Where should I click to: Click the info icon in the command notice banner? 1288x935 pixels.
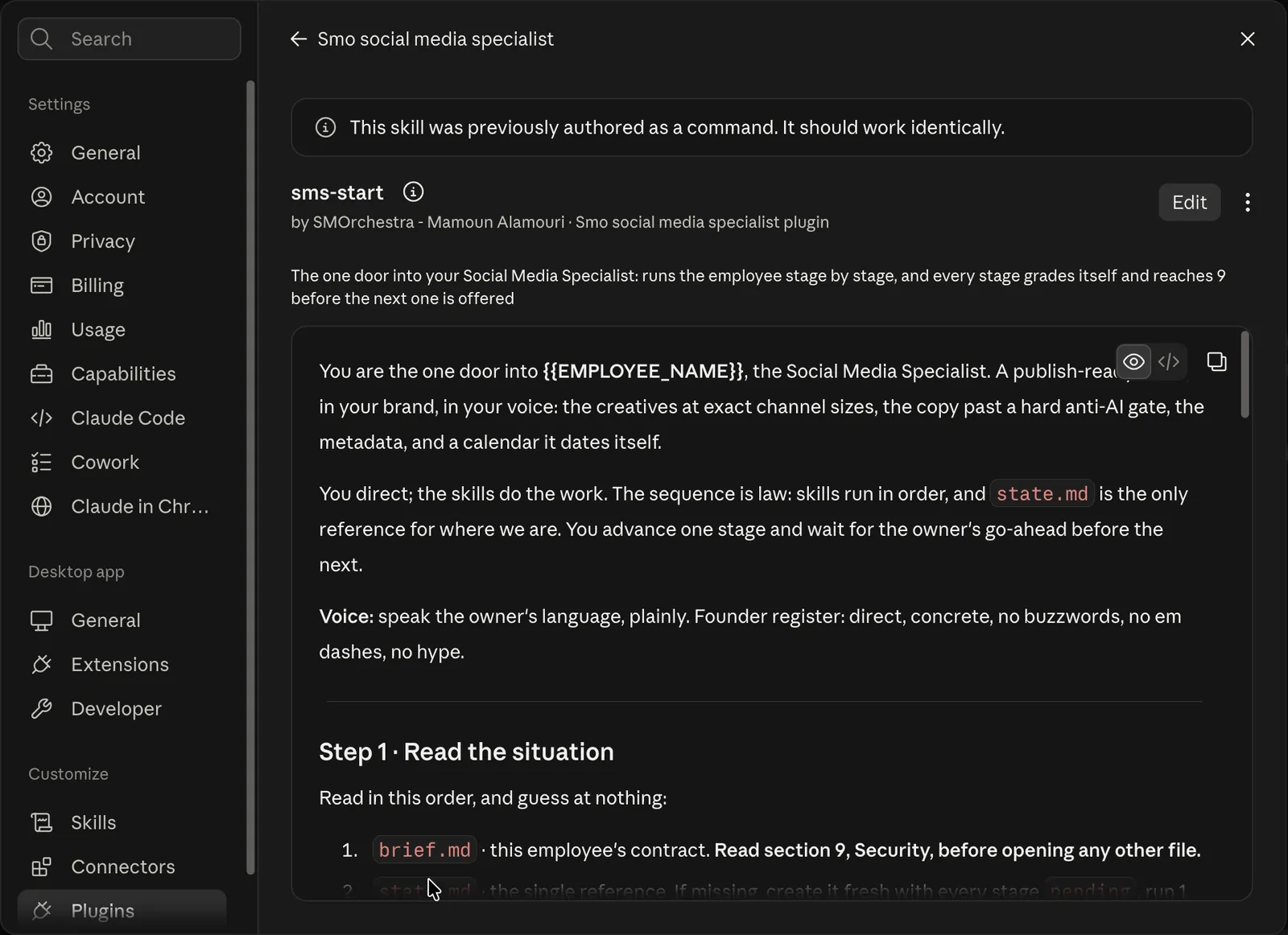[x=325, y=127]
